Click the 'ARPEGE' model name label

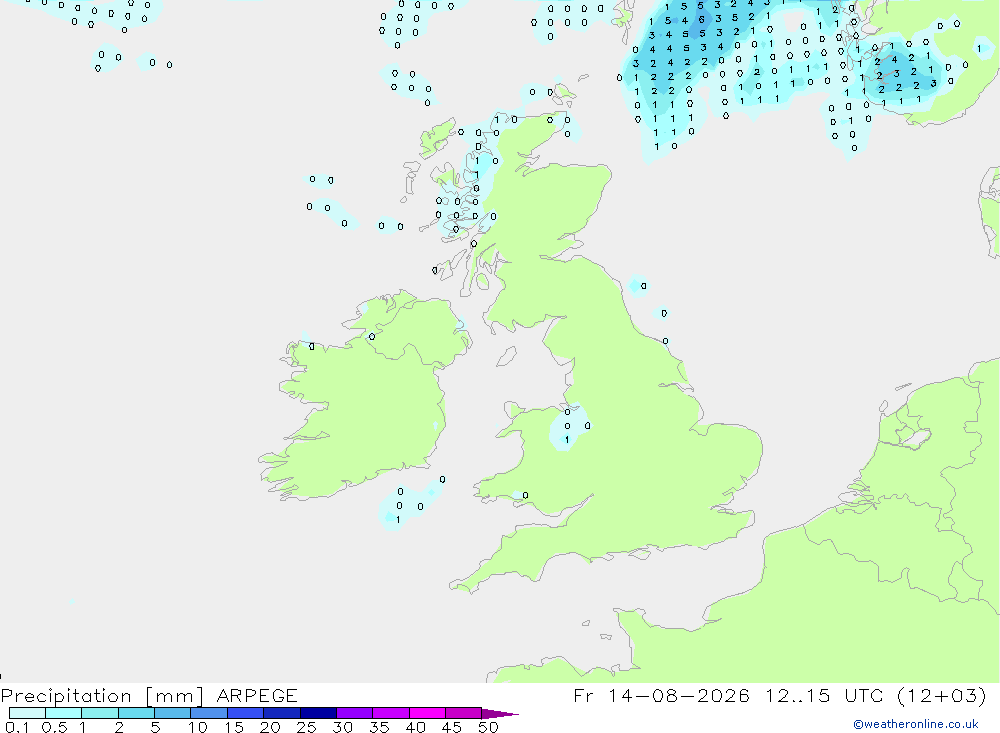click(257, 695)
